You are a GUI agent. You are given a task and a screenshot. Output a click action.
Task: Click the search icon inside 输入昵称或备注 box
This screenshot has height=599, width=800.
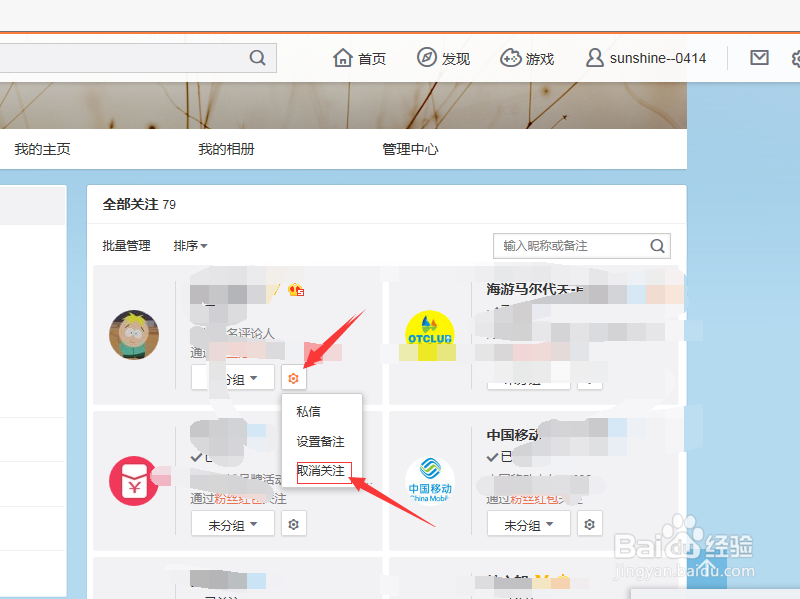point(657,245)
